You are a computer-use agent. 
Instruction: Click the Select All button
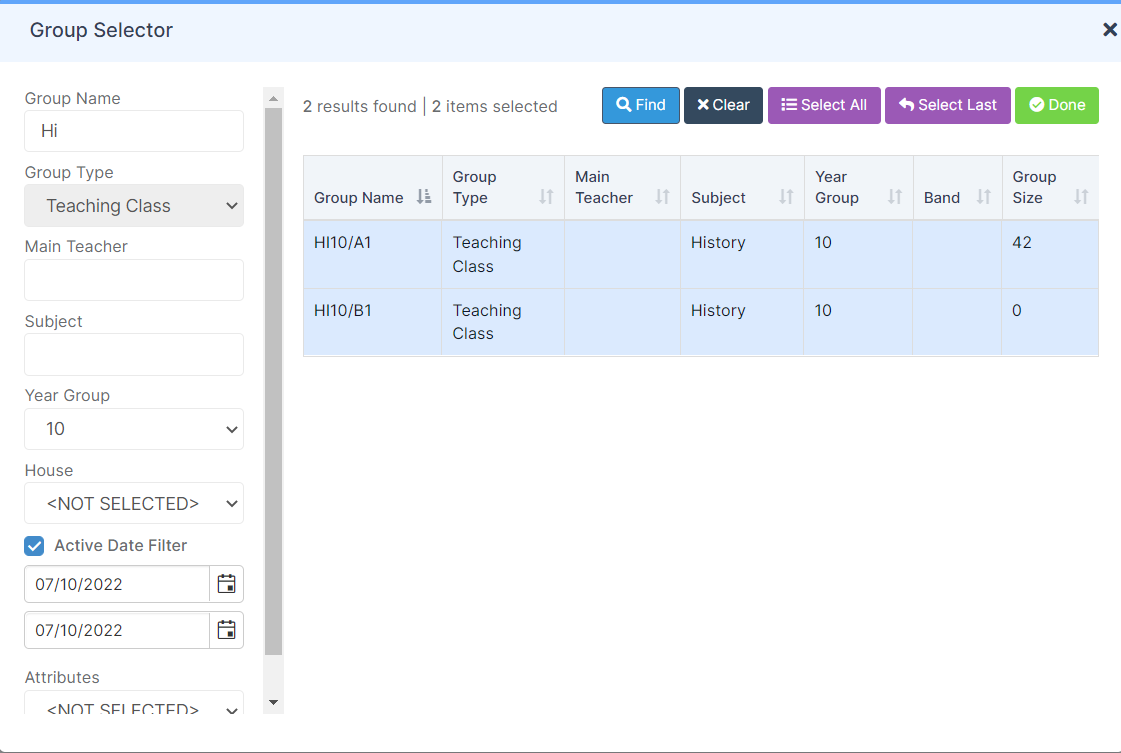(823, 105)
